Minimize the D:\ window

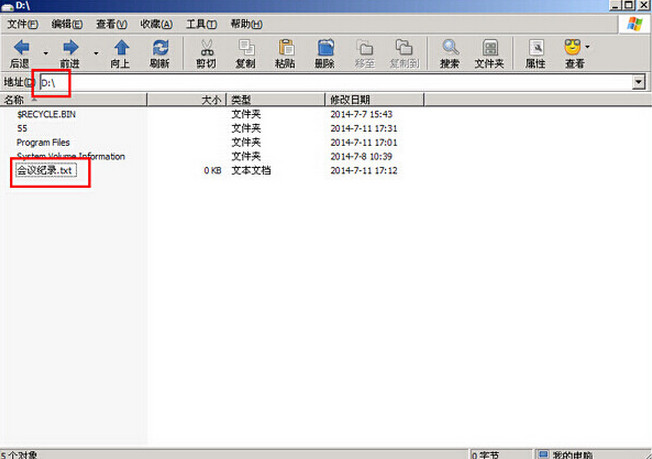coord(616,5)
